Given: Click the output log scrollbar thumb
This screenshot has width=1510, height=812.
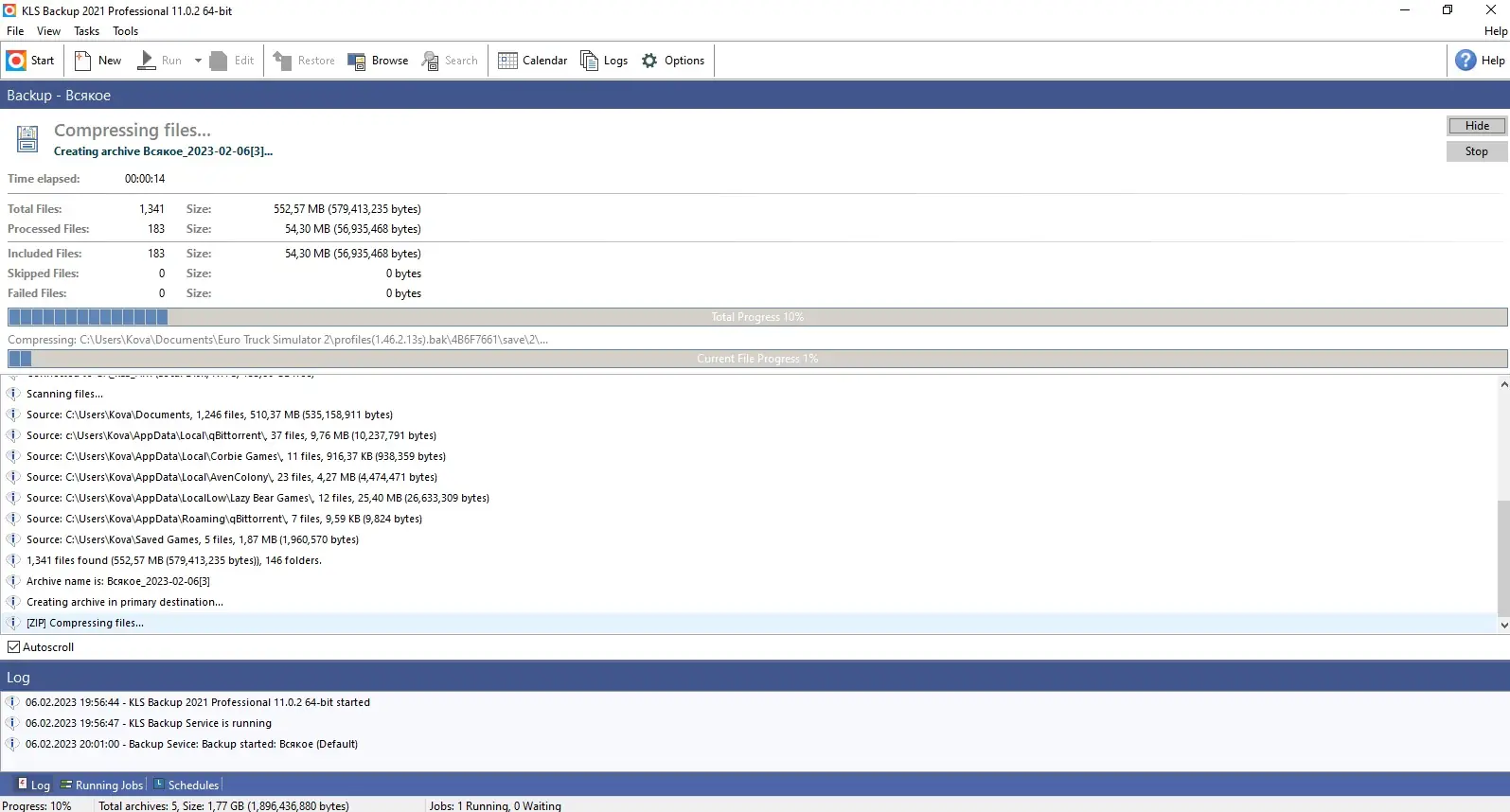Looking at the screenshot, I should coord(1503,558).
